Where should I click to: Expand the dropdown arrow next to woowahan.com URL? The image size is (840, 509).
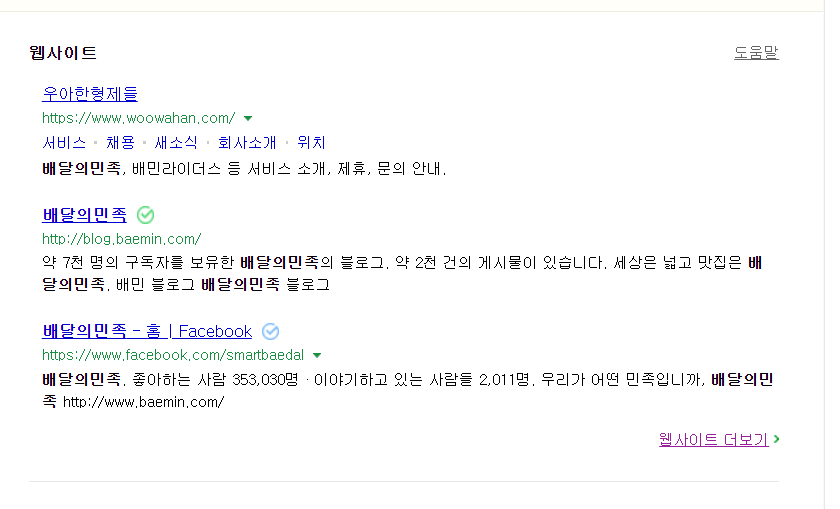pyautogui.click(x=248, y=118)
